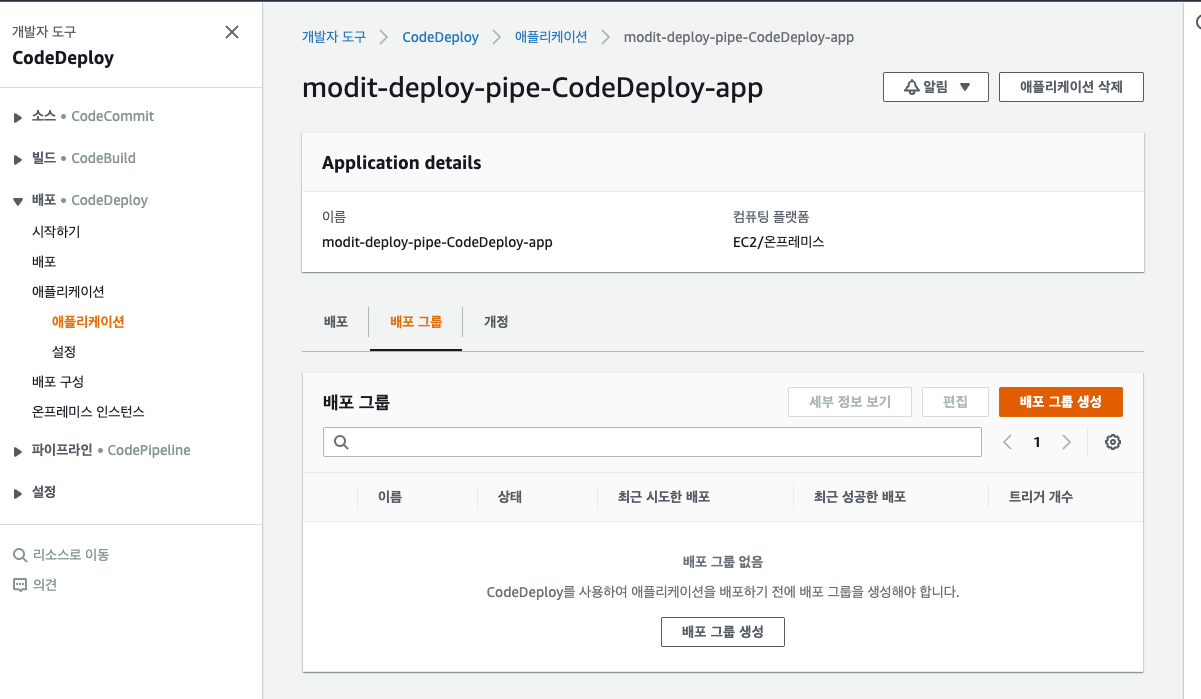This screenshot has height=699, width=1201.
Task: Click the 트리거 개수 column header
Action: (1041, 497)
